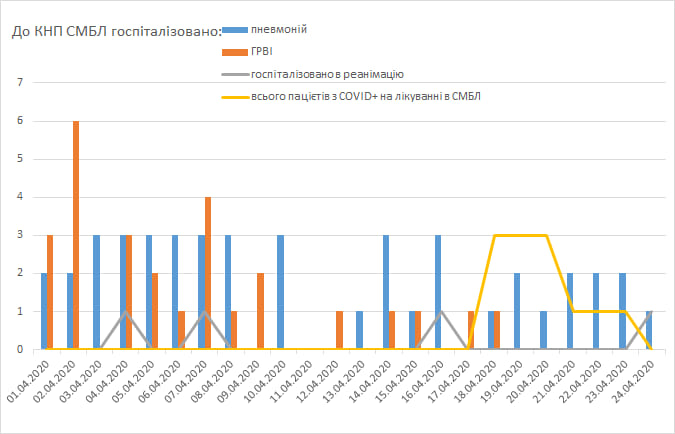
Task: Click the yellow line plateau at value 3
Action: [520, 235]
